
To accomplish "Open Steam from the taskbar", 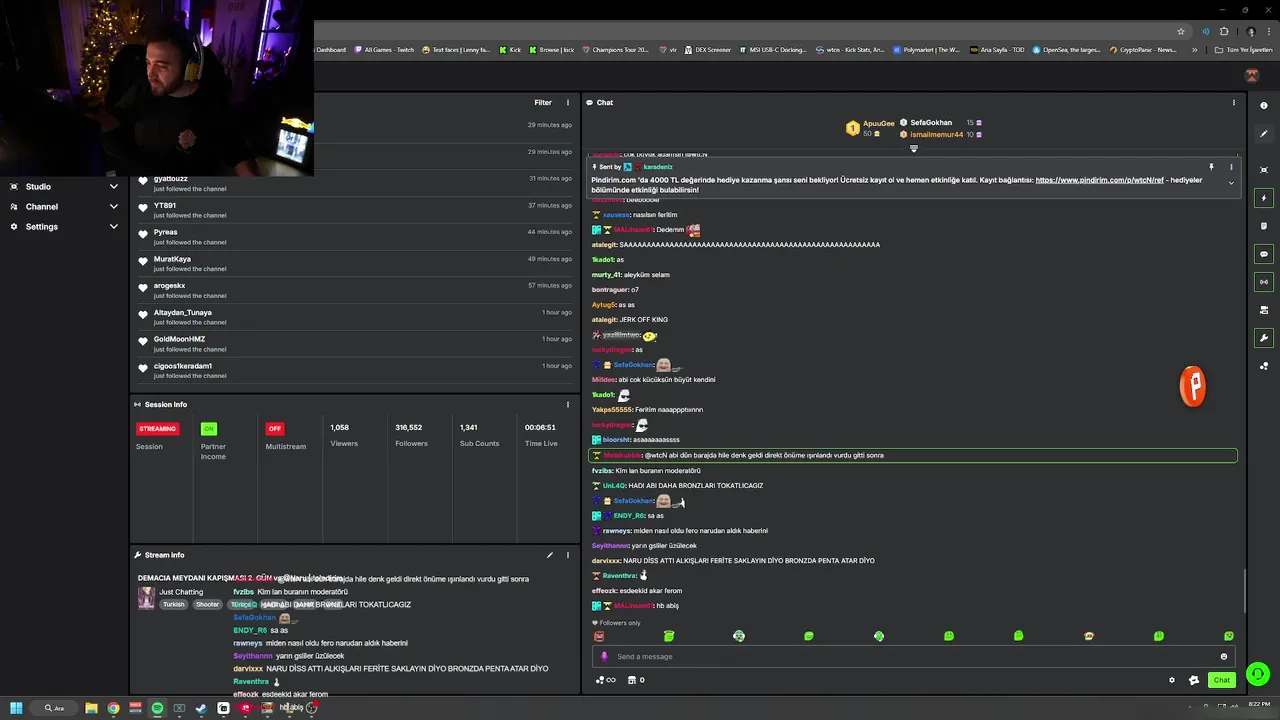I will (x=201, y=708).
